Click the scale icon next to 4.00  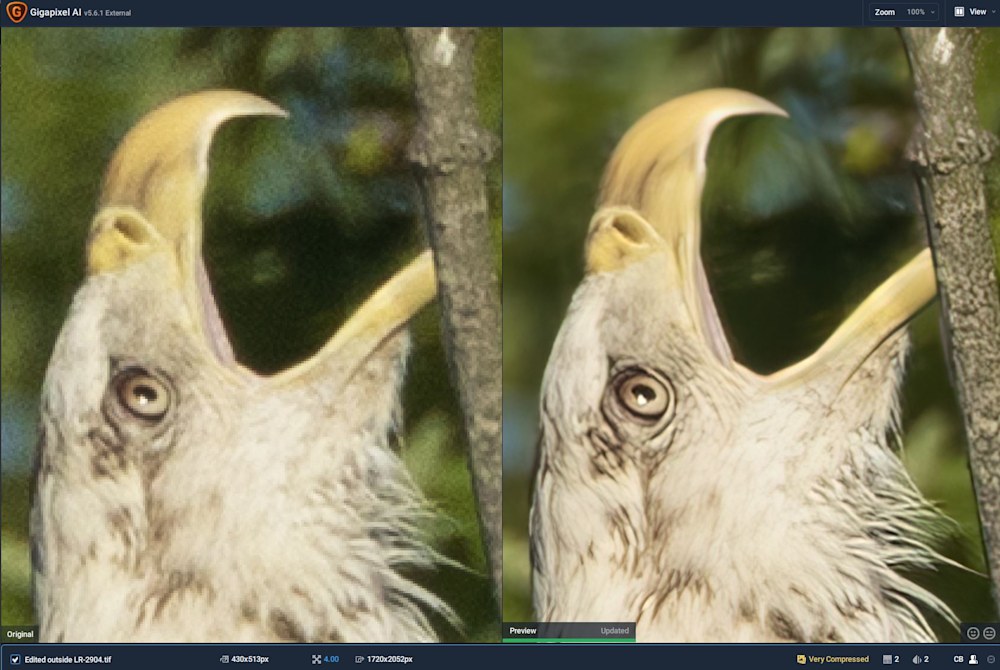point(317,659)
